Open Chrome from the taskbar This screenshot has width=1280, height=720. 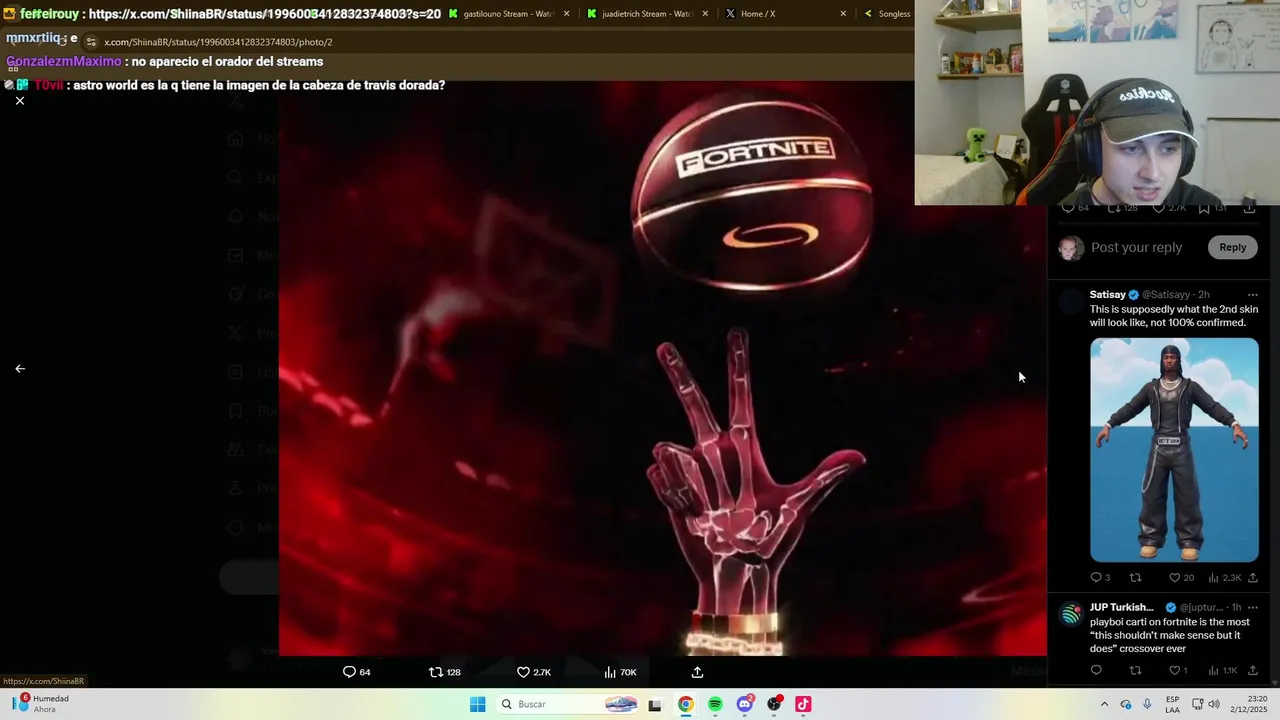[685, 704]
